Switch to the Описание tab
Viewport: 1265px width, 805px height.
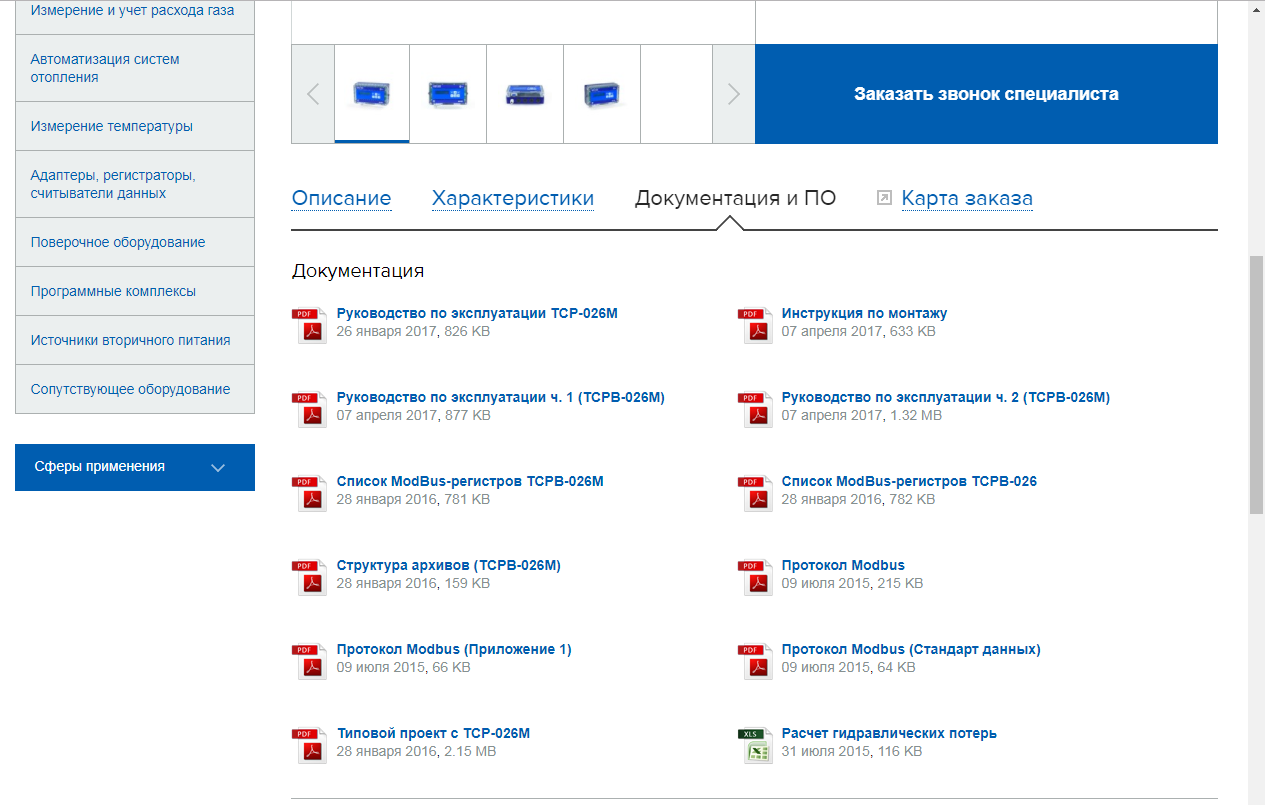click(341, 198)
